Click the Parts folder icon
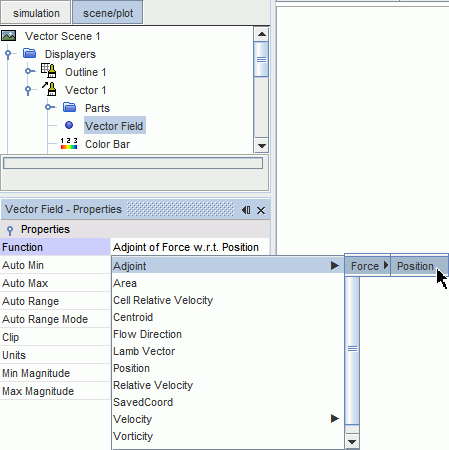 pyautogui.click(x=70, y=107)
